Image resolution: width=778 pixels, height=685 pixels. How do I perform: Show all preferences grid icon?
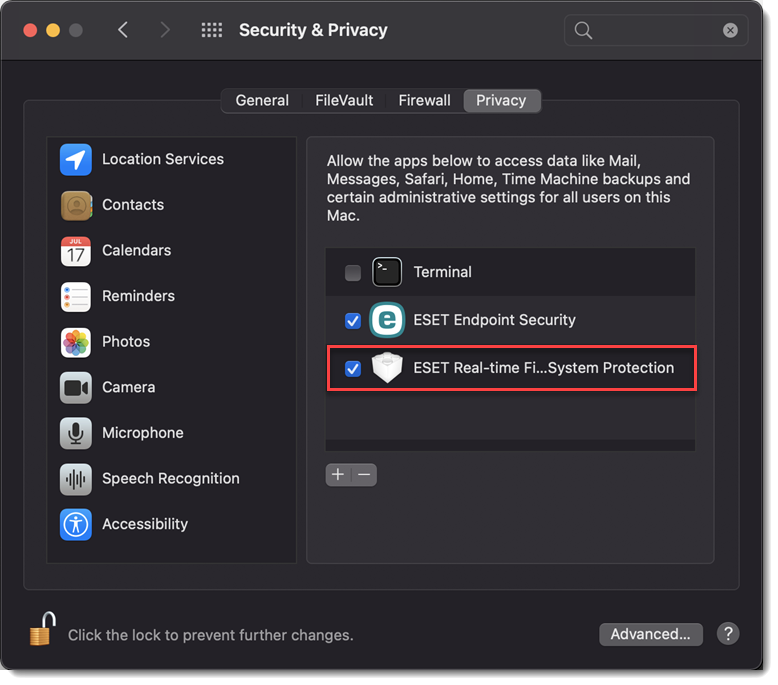[212, 30]
